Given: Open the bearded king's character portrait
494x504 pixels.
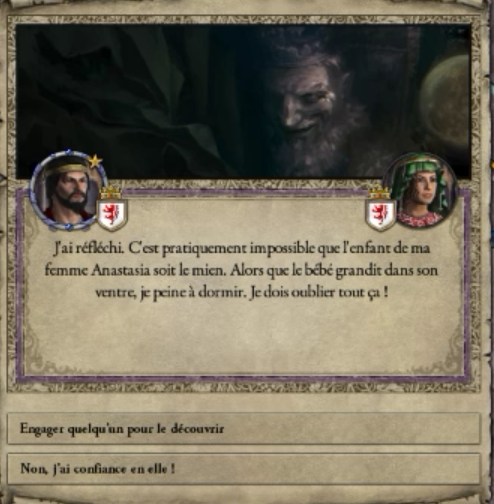Looking at the screenshot, I should [69, 190].
